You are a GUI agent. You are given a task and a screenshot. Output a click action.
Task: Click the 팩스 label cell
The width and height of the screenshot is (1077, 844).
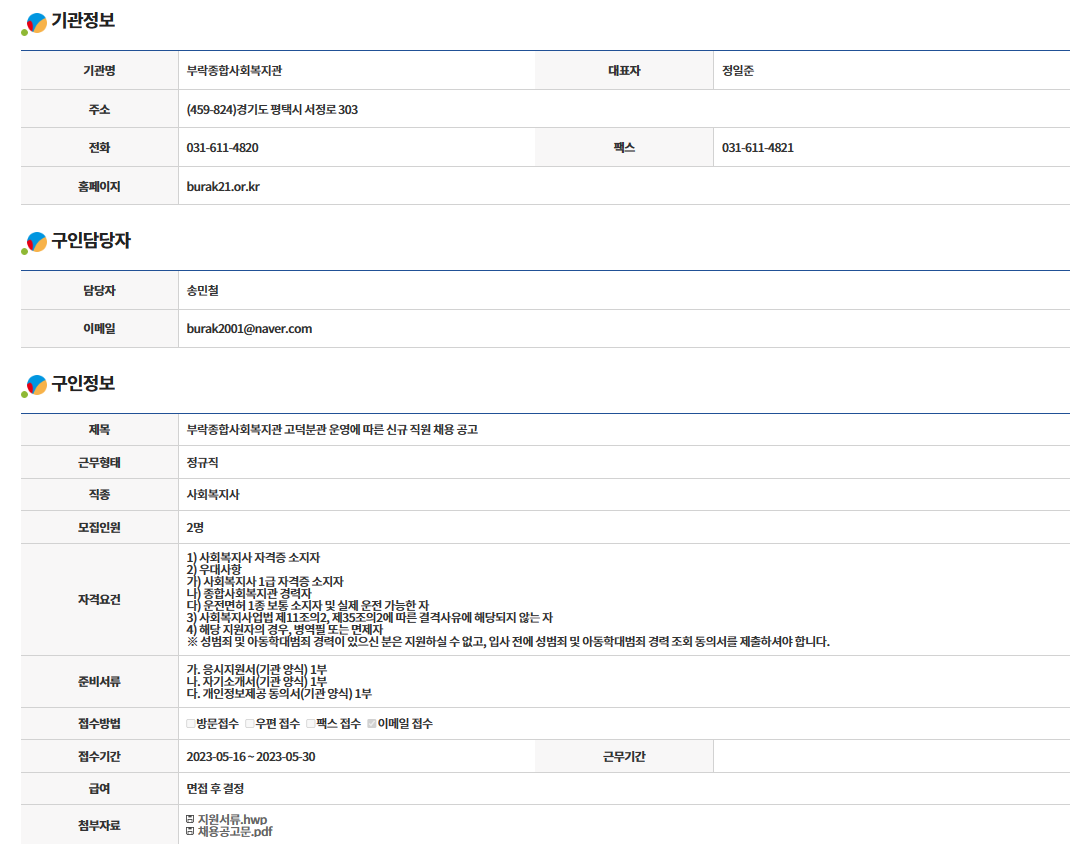click(x=624, y=148)
